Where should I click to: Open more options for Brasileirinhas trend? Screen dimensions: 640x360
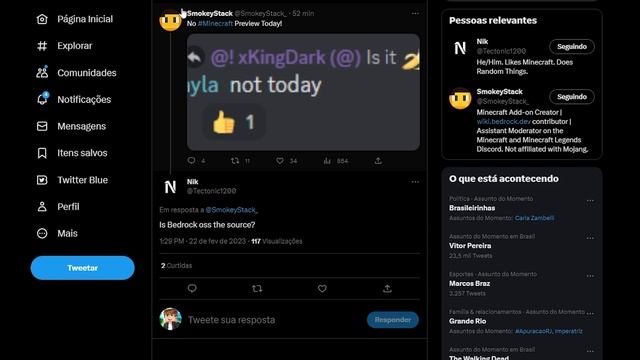[590, 201]
